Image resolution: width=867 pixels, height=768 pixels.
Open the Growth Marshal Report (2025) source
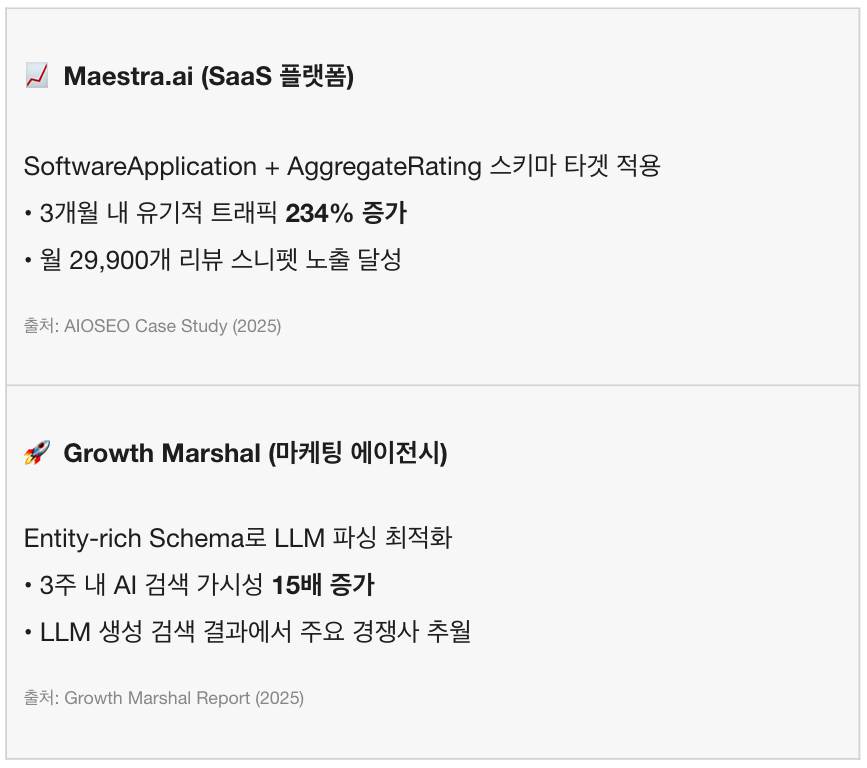click(184, 698)
